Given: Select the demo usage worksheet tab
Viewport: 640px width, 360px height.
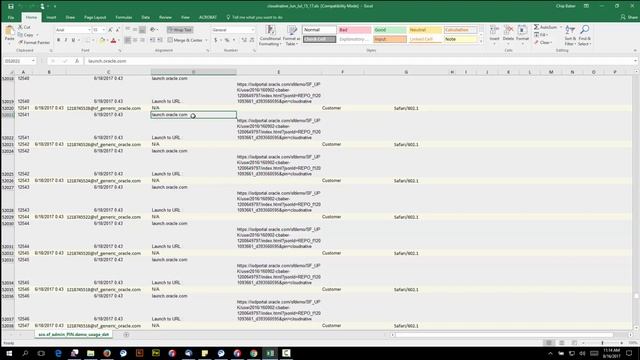Looking at the screenshot, I should click(73, 334).
